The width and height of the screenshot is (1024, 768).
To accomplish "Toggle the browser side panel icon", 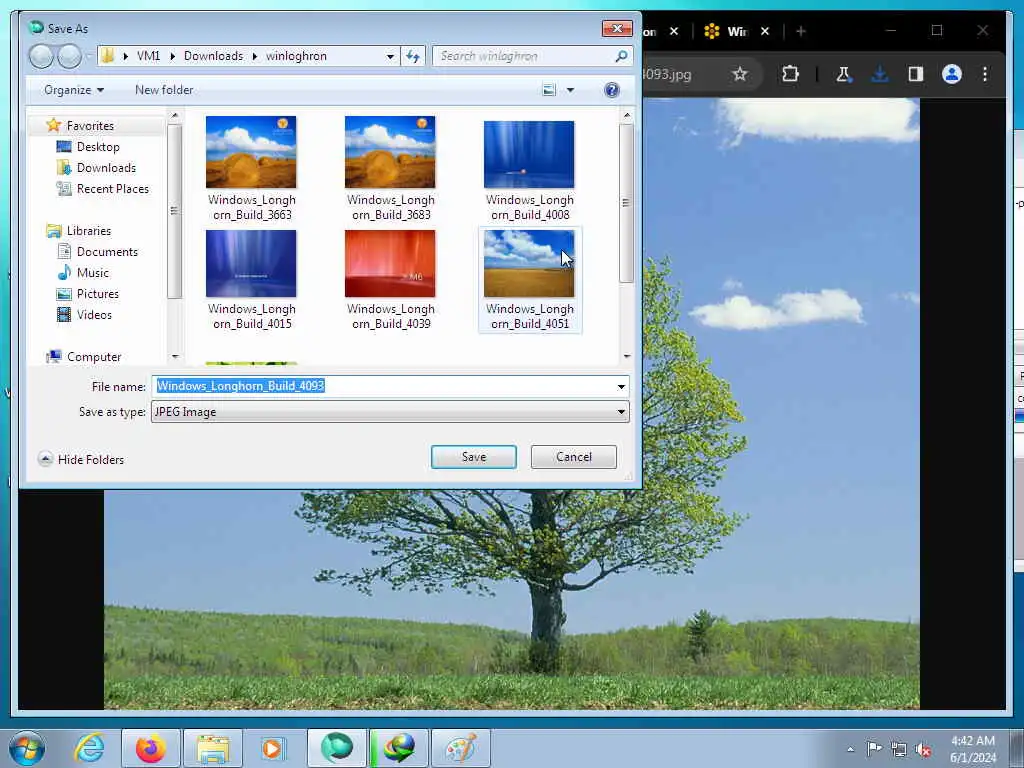I will coord(916,74).
